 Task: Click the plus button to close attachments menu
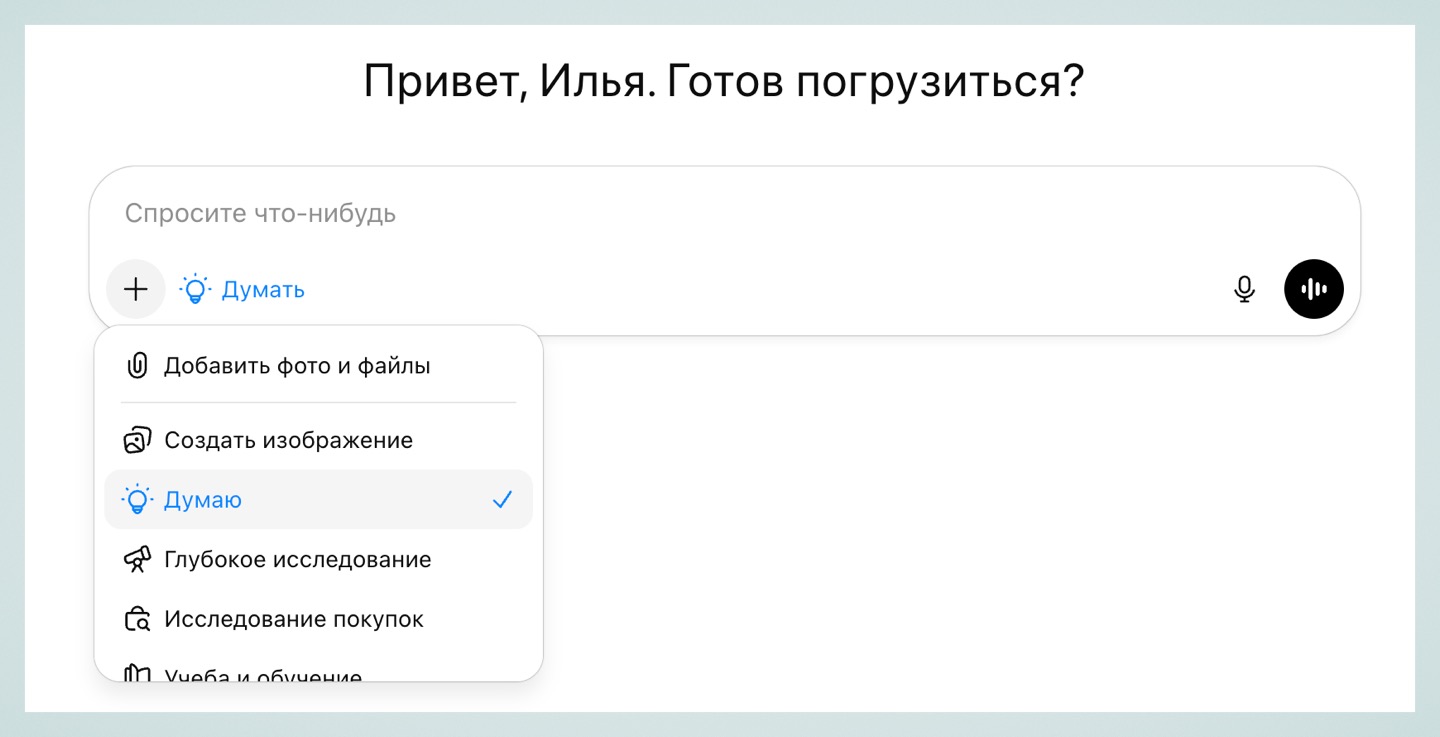[135, 290]
